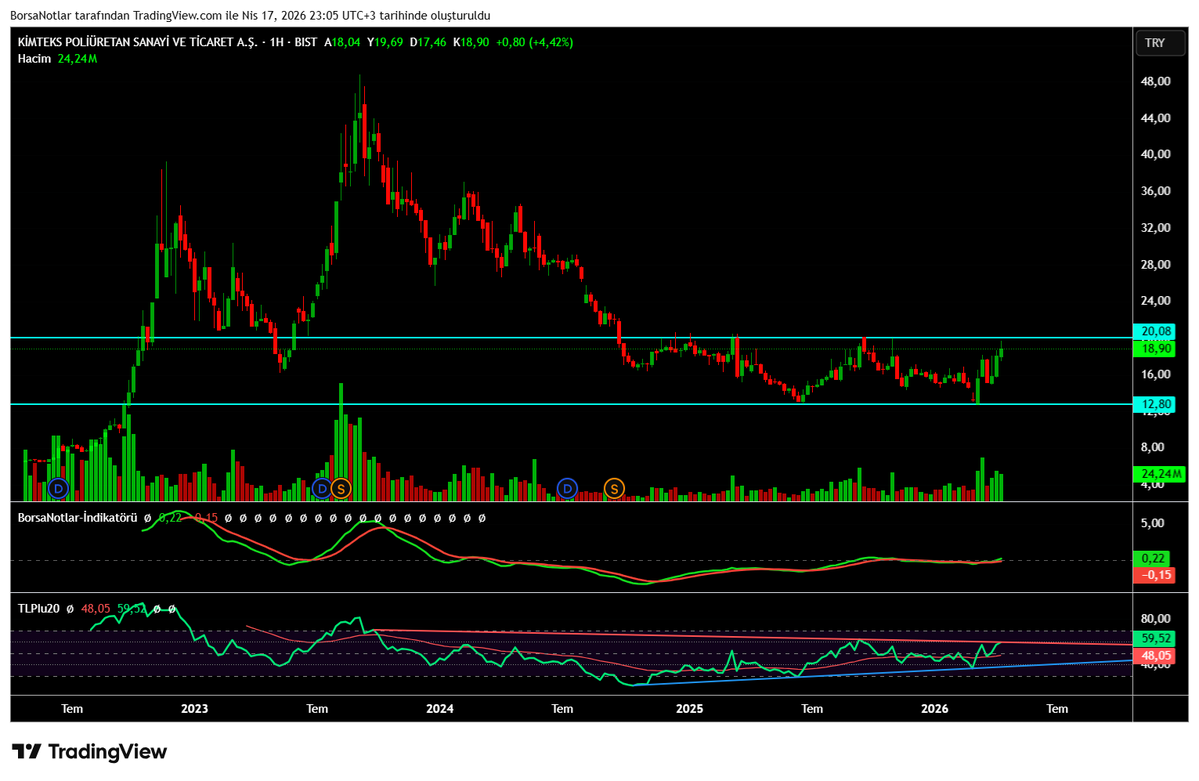Click the 16,00 price axis label

tap(1155, 374)
